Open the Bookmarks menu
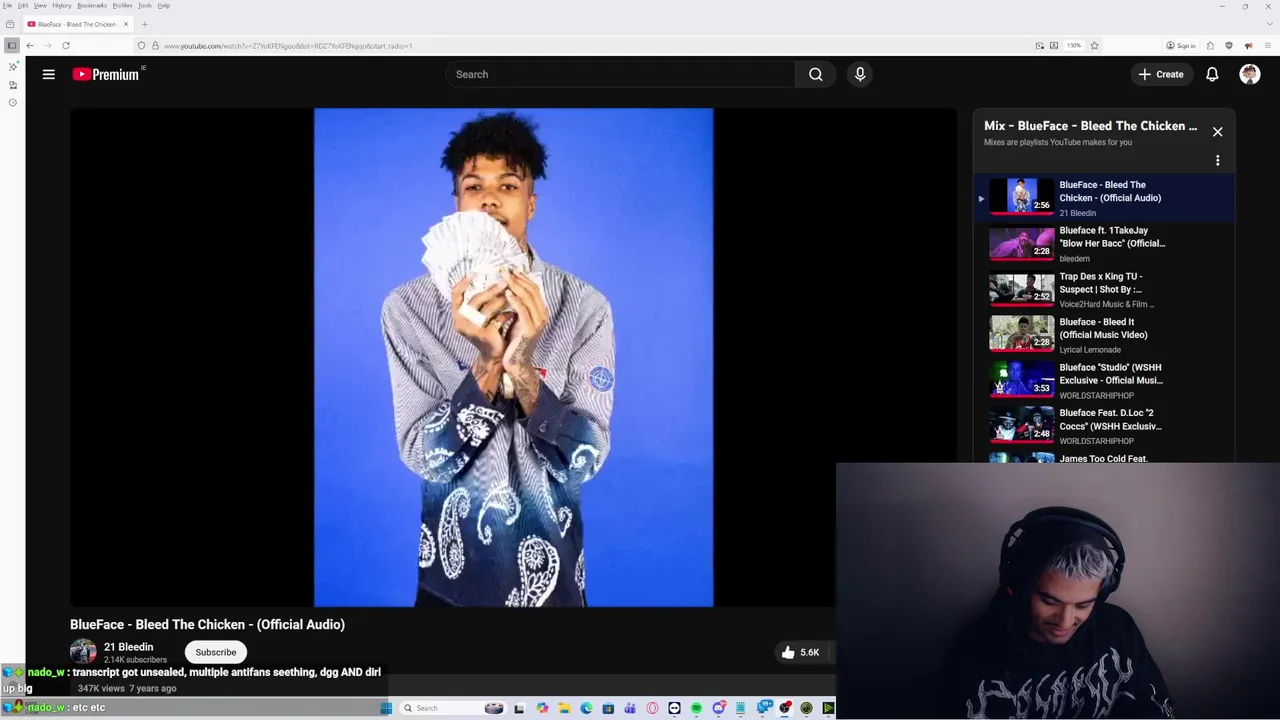This screenshot has height=720, width=1280. (92, 5)
